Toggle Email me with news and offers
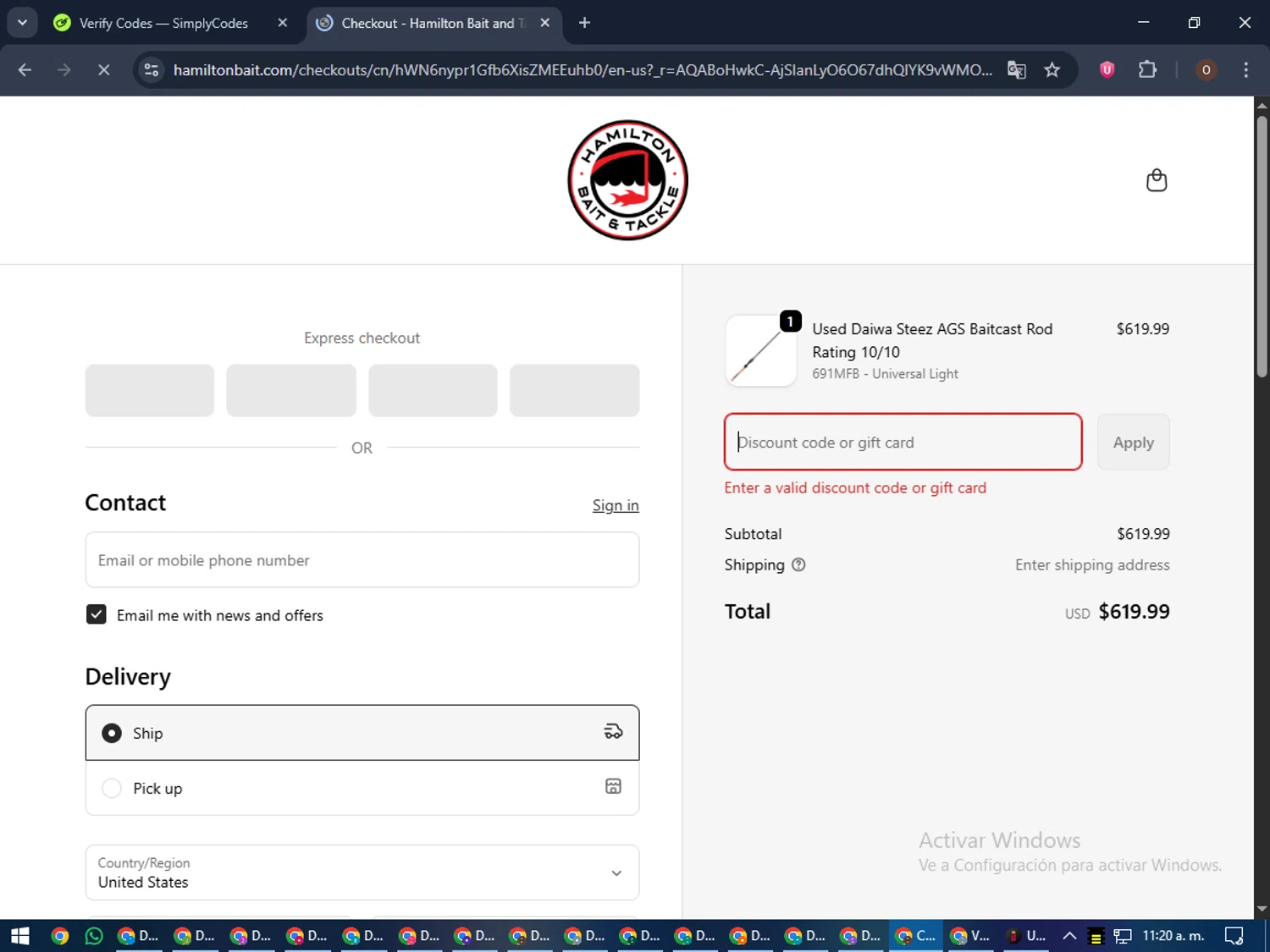Viewport: 1270px width, 952px height. pos(97,614)
